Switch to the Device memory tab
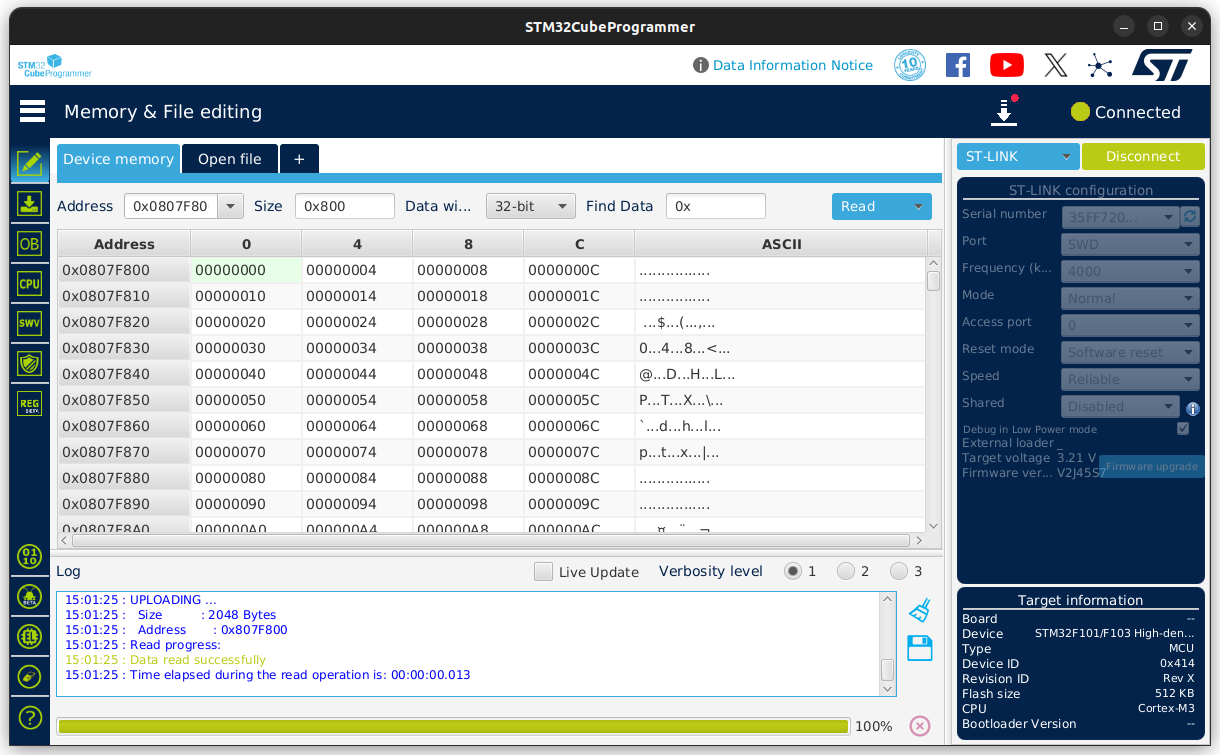 point(118,159)
